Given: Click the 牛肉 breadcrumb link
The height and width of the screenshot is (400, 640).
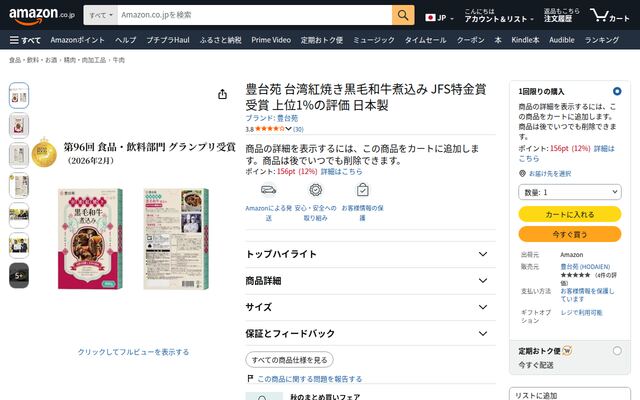Looking at the screenshot, I should point(118,60).
